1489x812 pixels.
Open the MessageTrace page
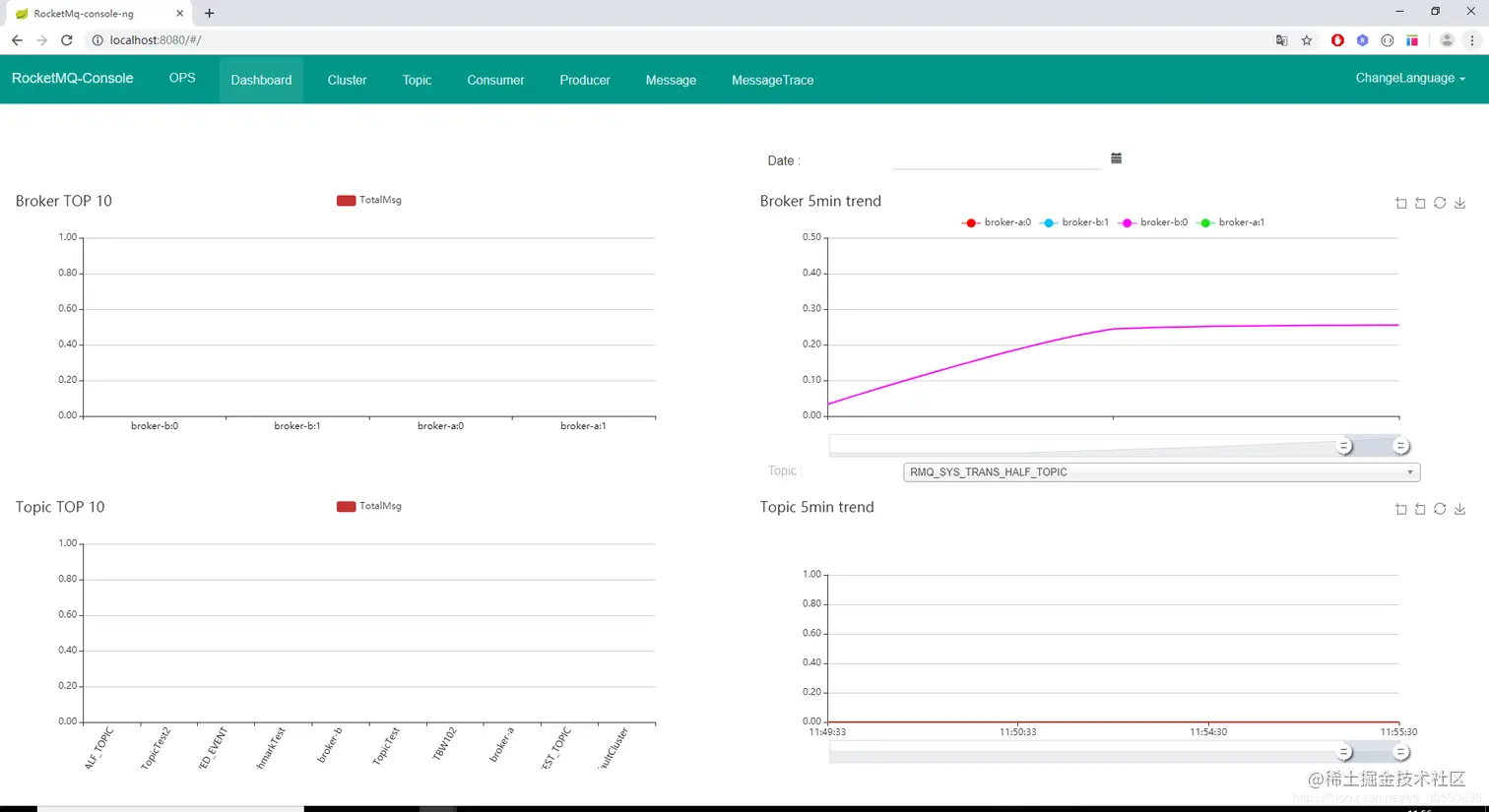click(x=772, y=80)
